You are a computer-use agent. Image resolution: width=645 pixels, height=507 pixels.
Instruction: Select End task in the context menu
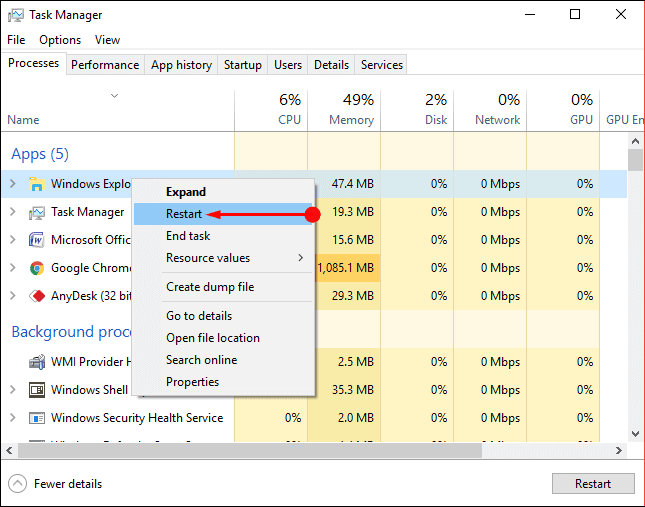coord(188,236)
